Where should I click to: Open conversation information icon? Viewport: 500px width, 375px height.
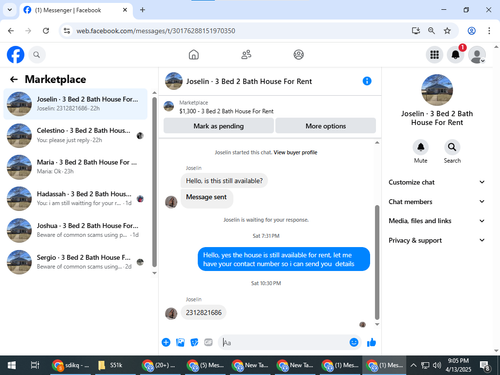[x=367, y=81]
